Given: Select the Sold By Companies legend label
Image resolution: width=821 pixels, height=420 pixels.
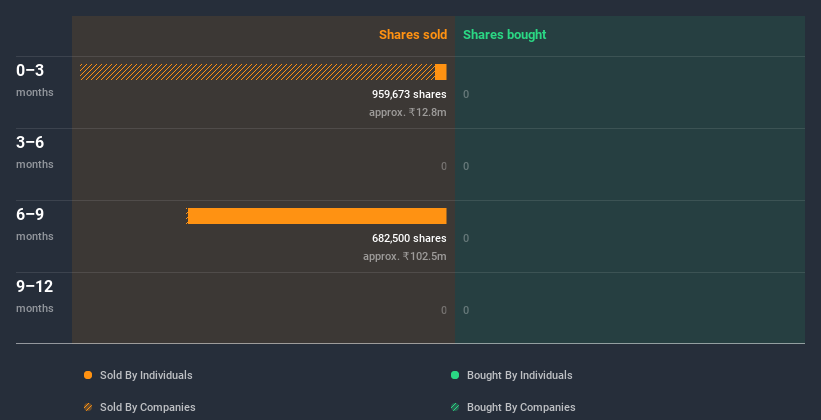Looking at the screenshot, I should [148, 407].
